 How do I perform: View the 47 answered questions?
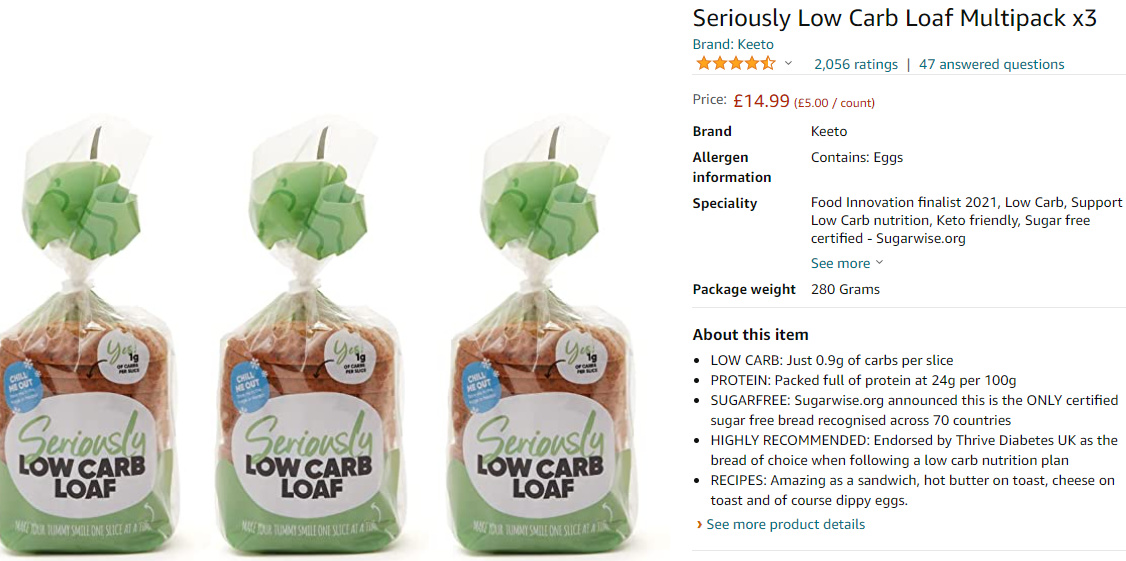[991, 64]
